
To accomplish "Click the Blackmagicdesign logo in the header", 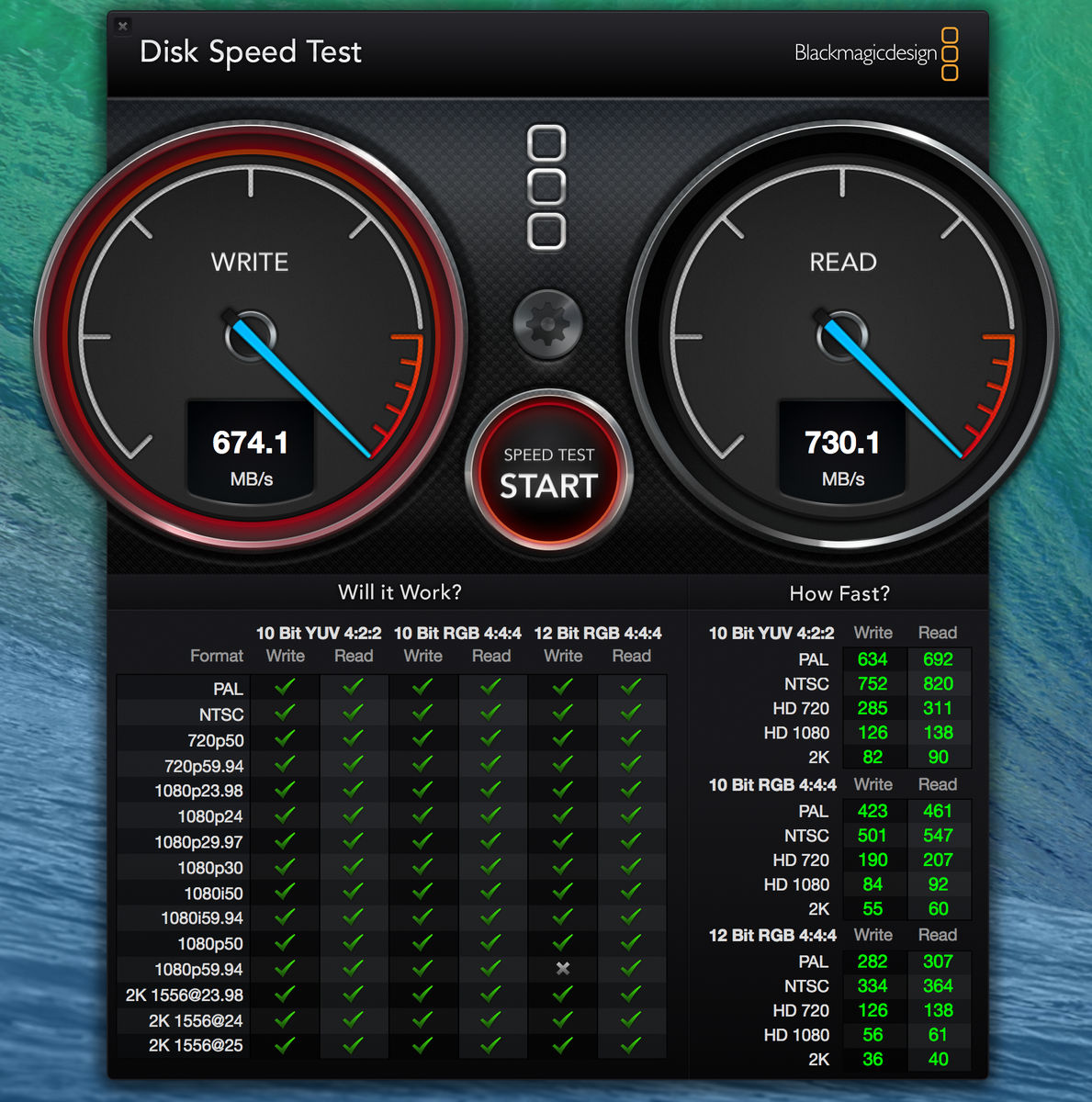I will (x=875, y=53).
